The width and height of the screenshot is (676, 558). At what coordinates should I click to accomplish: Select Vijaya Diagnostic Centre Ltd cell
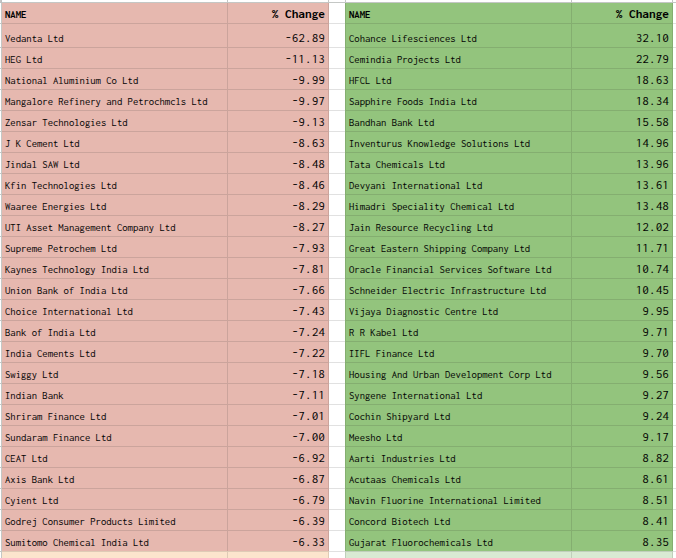click(458, 311)
